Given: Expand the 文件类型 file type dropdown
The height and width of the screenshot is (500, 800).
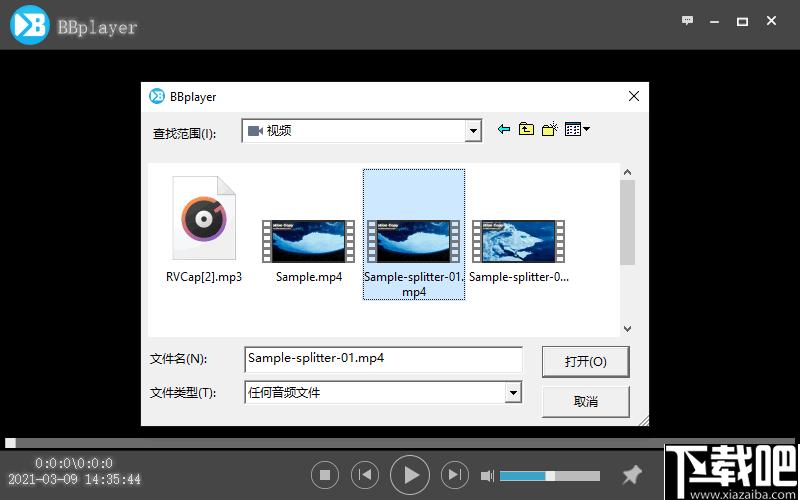Looking at the screenshot, I should 513,393.
